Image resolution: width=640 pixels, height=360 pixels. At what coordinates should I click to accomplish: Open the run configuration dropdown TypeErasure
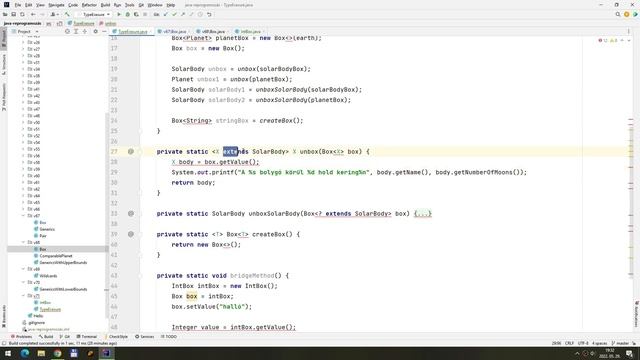point(93,14)
